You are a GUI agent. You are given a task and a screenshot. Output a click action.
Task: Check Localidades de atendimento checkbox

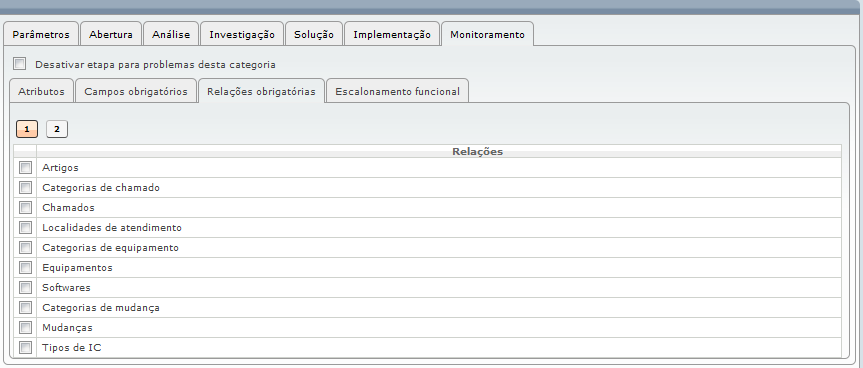[x=25, y=227]
